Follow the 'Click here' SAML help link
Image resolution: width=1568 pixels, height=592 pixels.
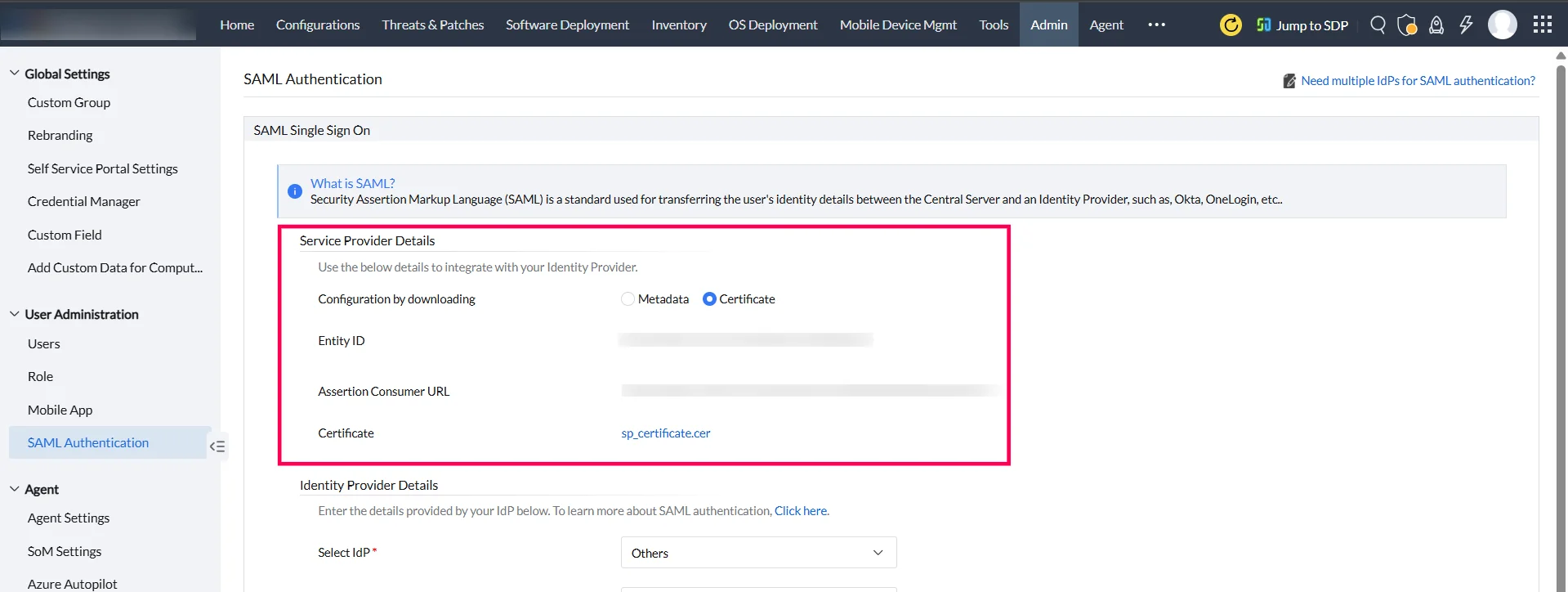click(801, 511)
